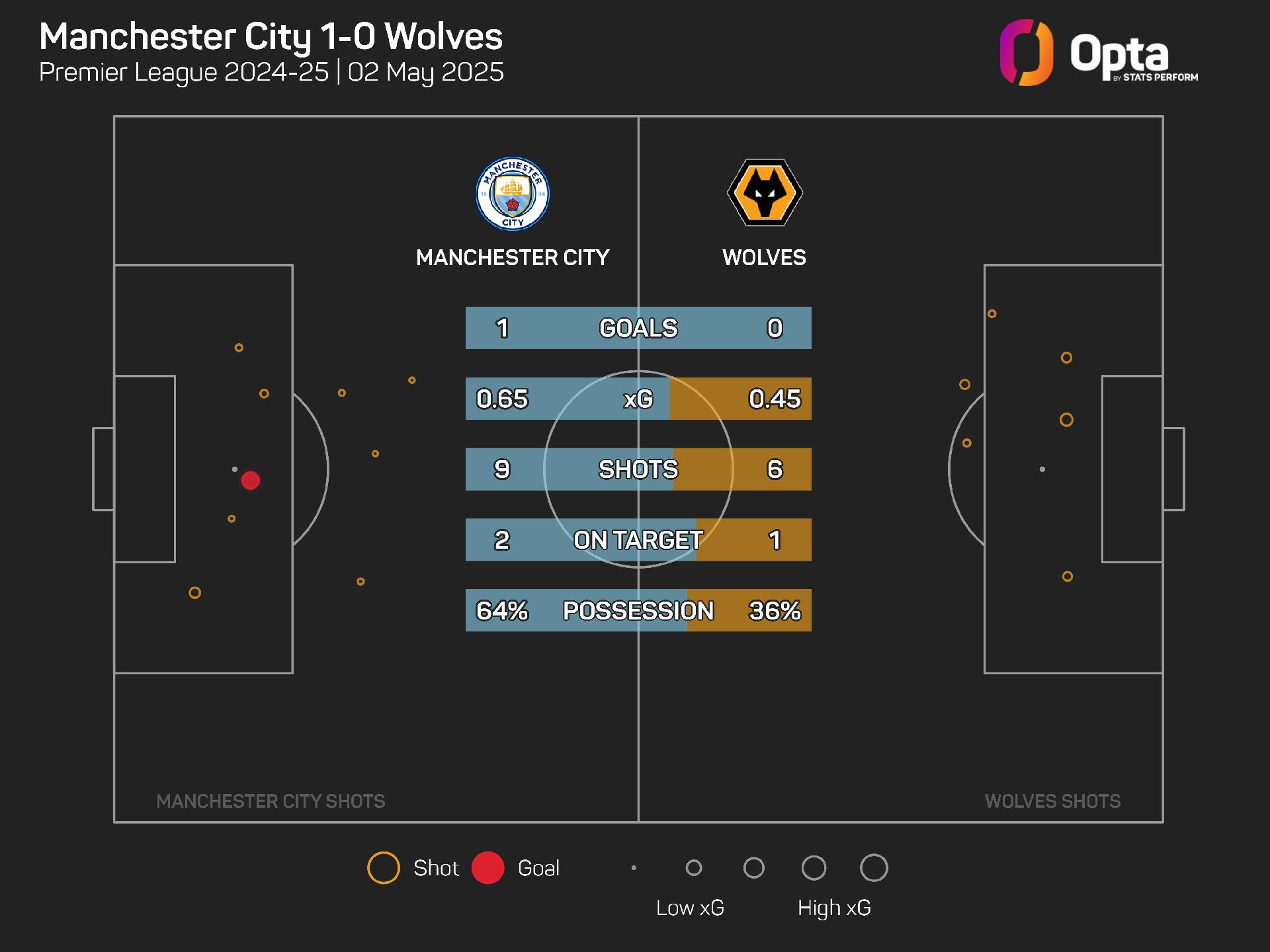Click the Premier League 2024-25 date subtitle
Screen dimensions: 1270x952
tap(271, 72)
